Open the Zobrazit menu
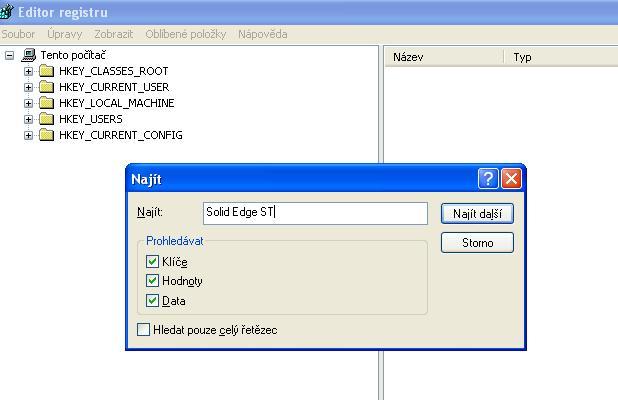618x400 pixels. [x=114, y=34]
